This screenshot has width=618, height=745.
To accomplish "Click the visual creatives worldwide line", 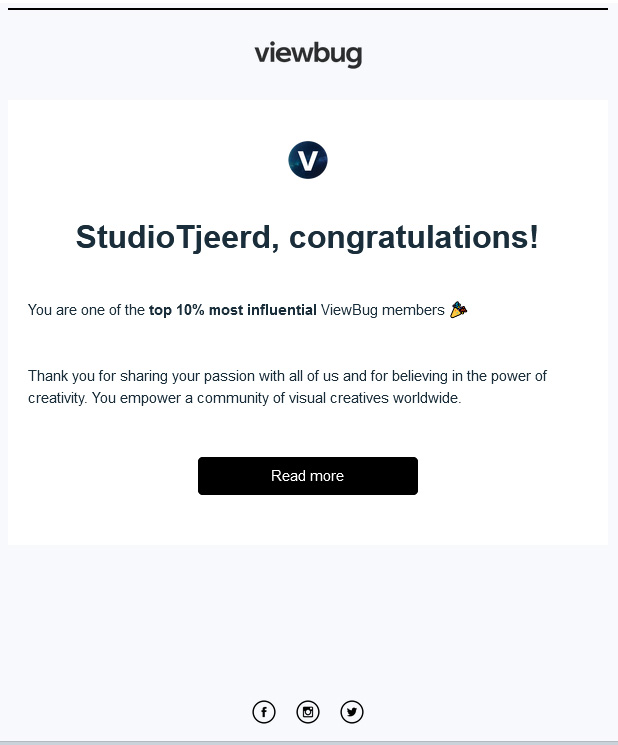I will (245, 398).
